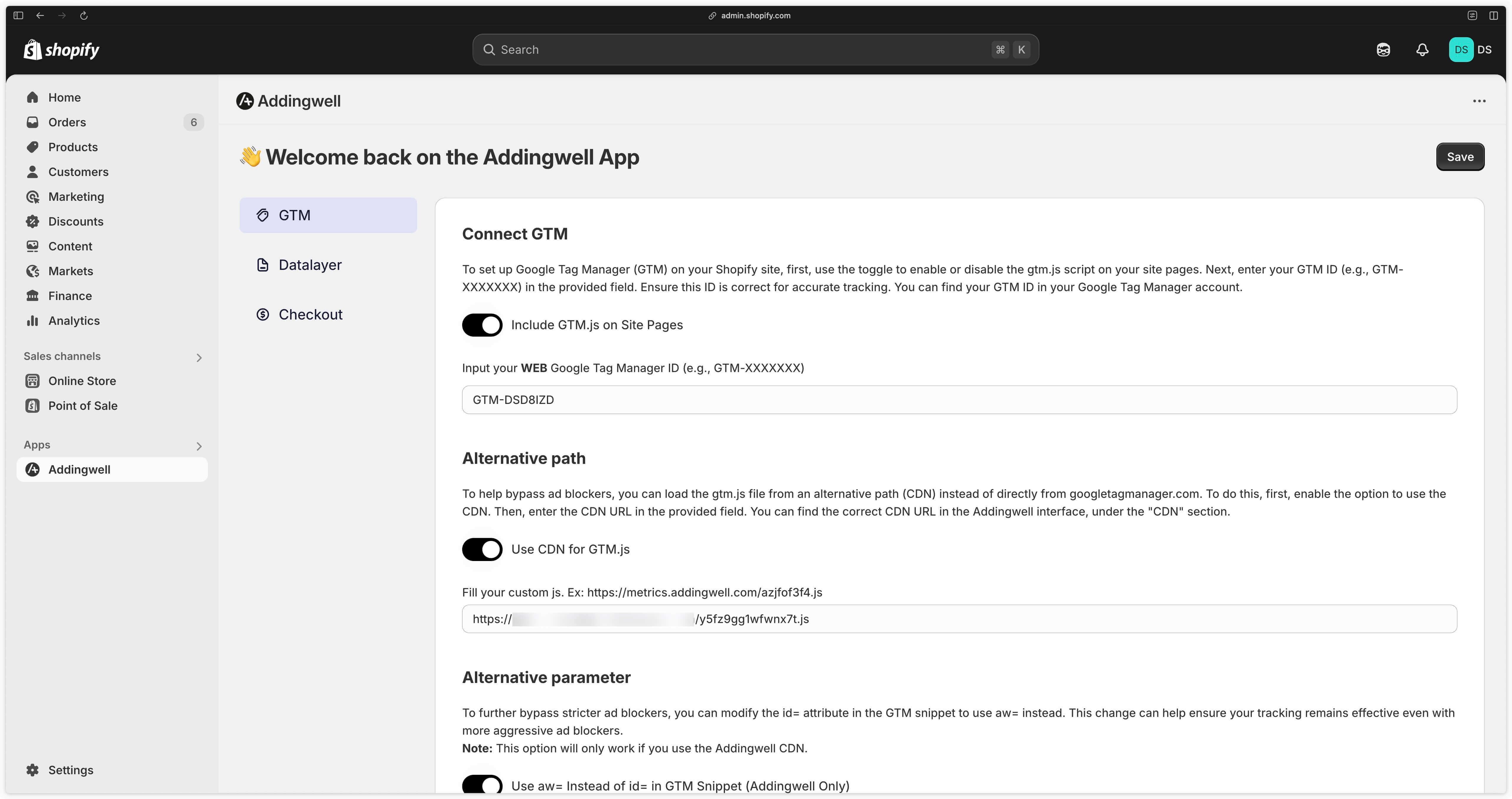Click the Connect GTM heading
The width and height of the screenshot is (1512, 799).
pos(515,234)
